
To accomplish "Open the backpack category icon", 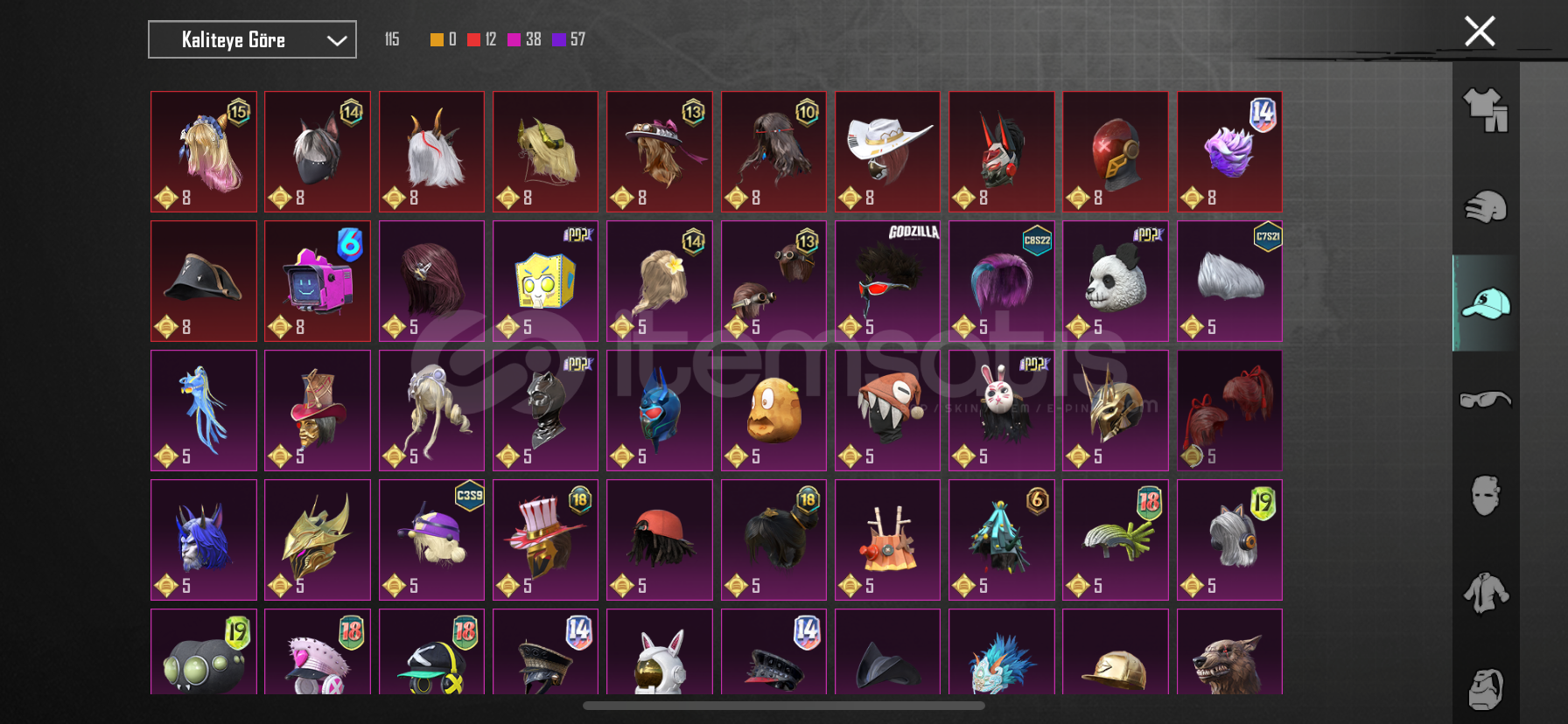I will click(x=1486, y=690).
